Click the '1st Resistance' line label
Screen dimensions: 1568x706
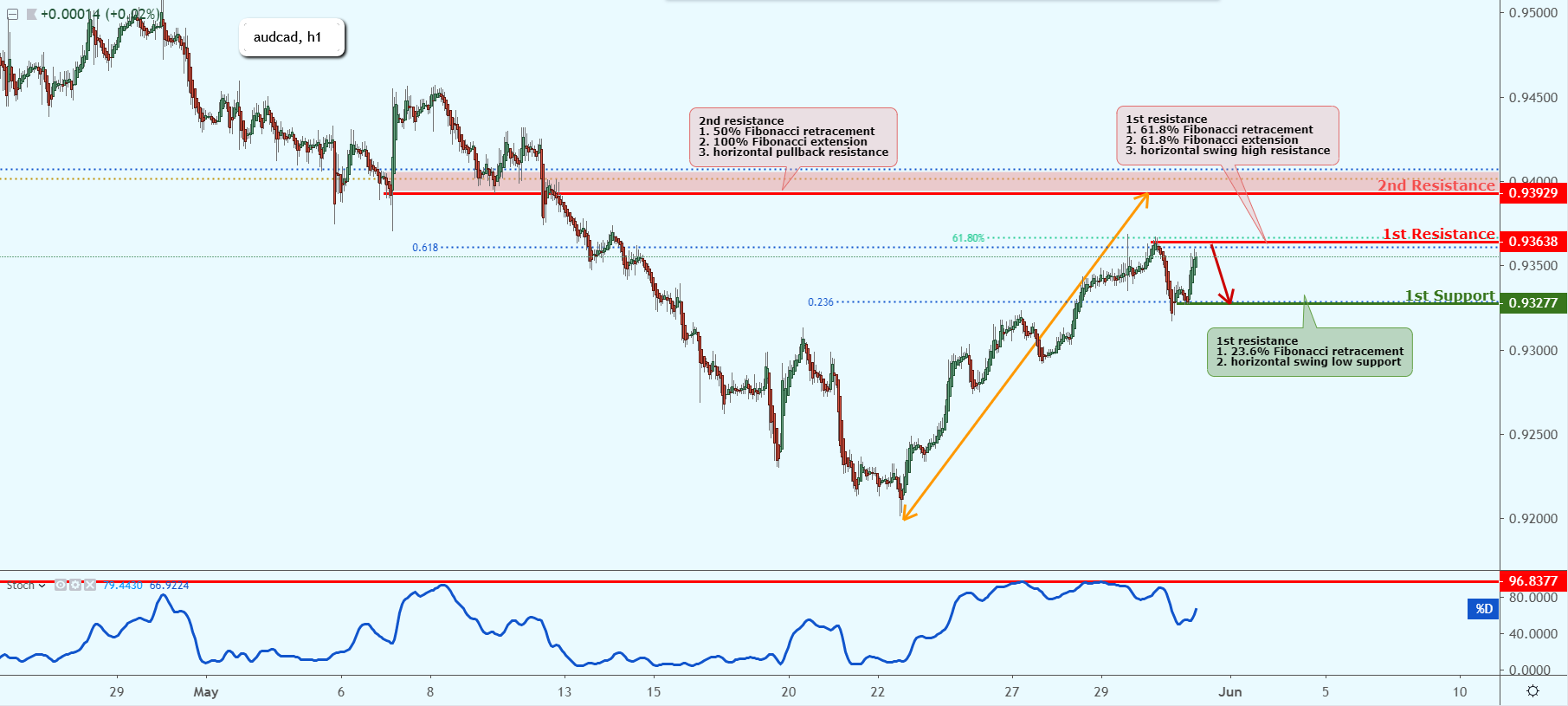pyautogui.click(x=1438, y=234)
